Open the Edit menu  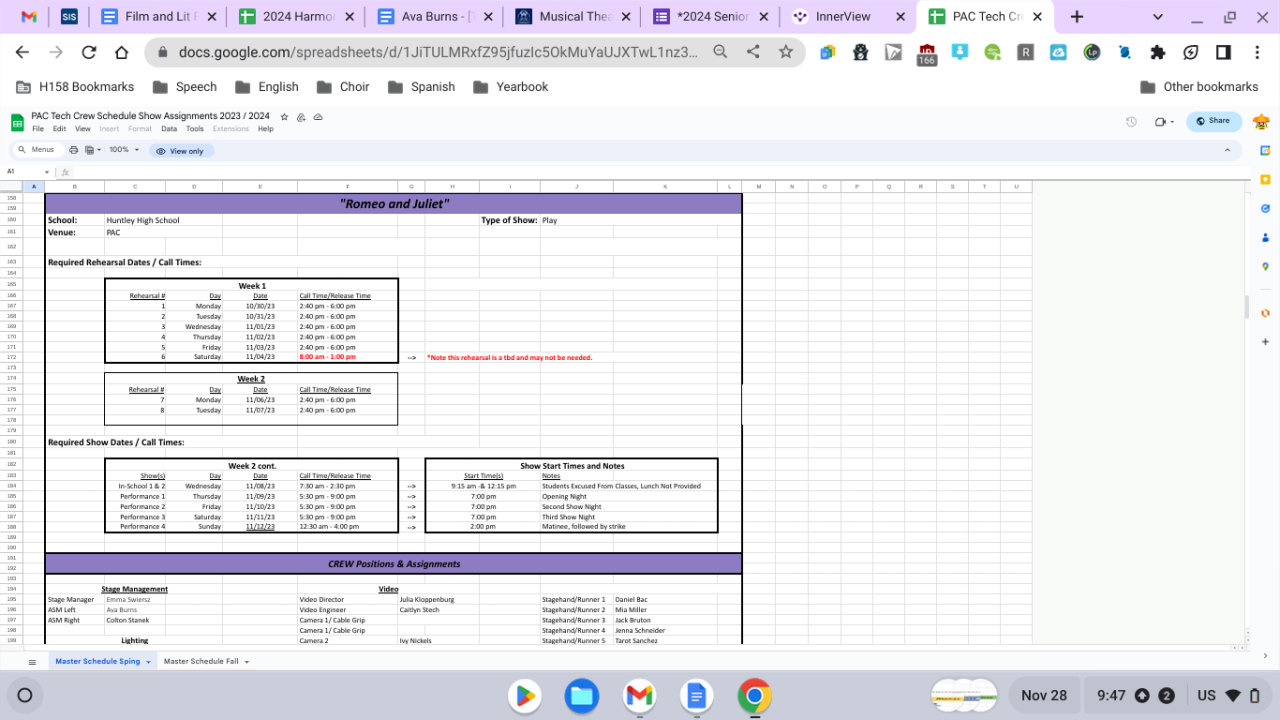tap(59, 129)
